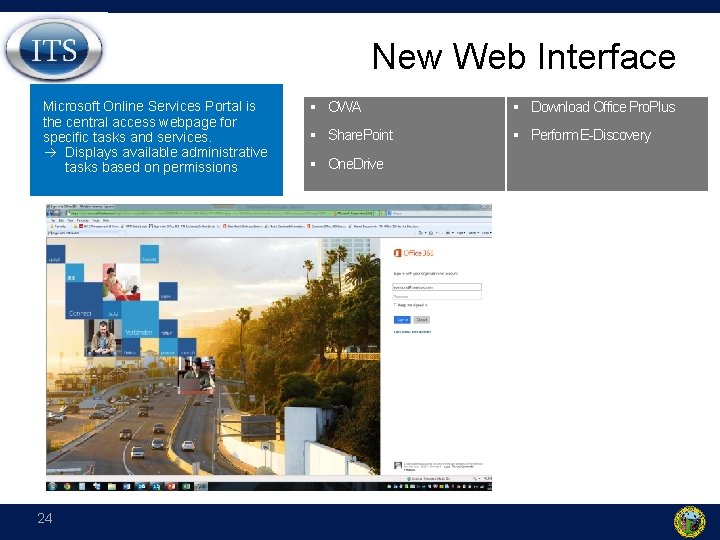This screenshot has height=540, width=720.
Task: Click the blue Sign in button
Action: pos(402,320)
